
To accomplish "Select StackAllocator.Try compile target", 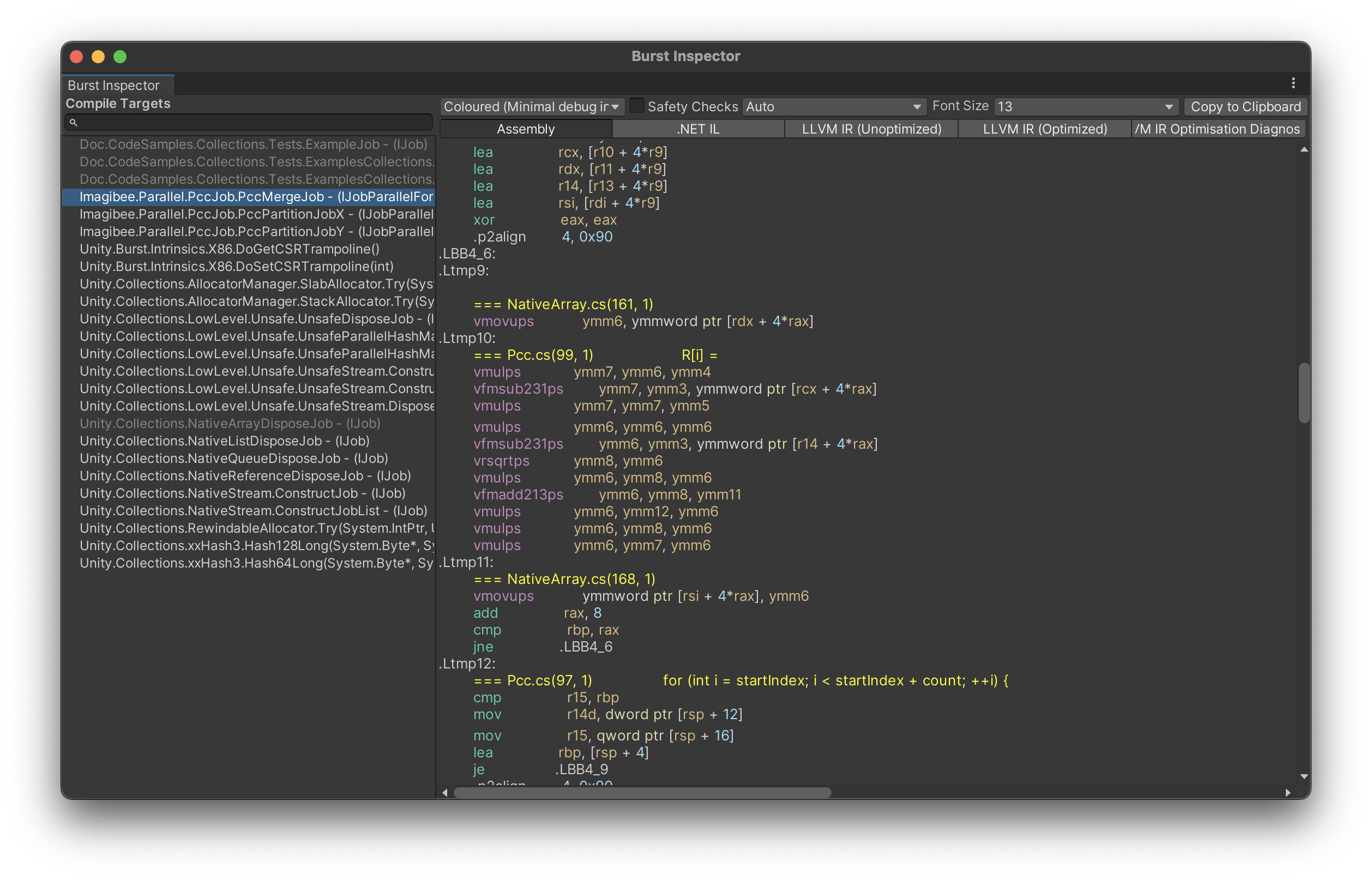I will click(249, 301).
